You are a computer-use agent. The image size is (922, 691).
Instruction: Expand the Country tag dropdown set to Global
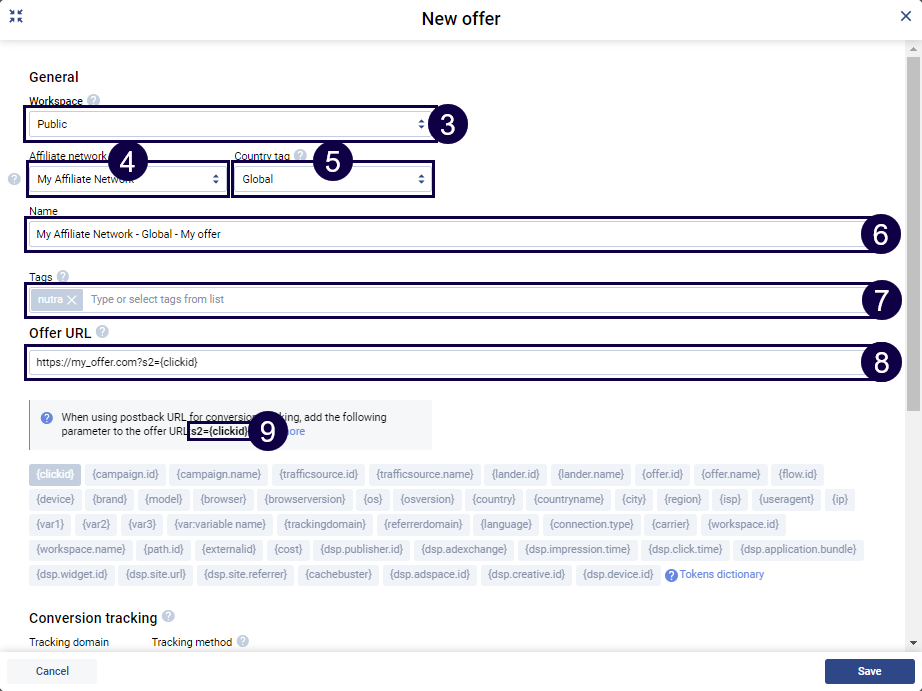coord(333,180)
